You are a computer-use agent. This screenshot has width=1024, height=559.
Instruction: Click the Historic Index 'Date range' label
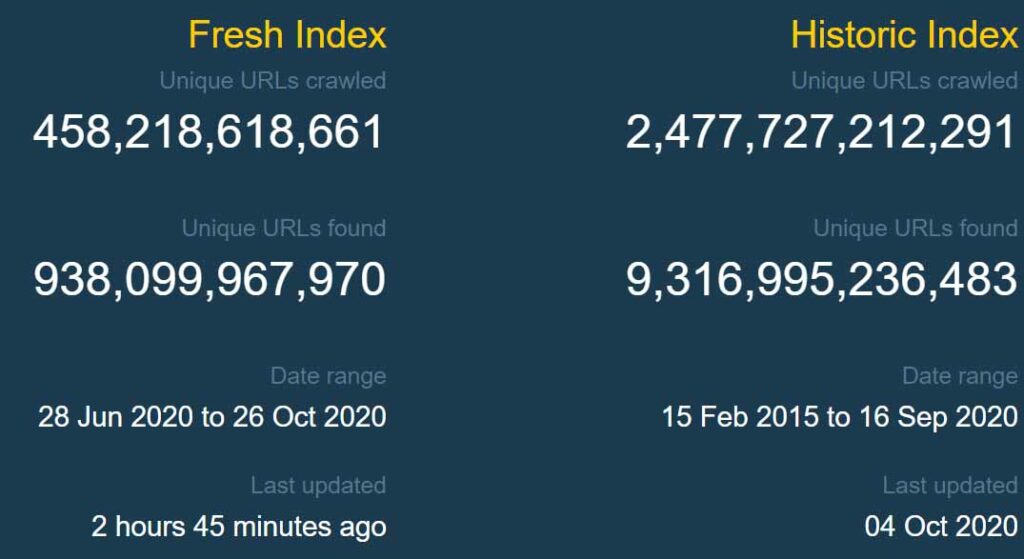[959, 377]
